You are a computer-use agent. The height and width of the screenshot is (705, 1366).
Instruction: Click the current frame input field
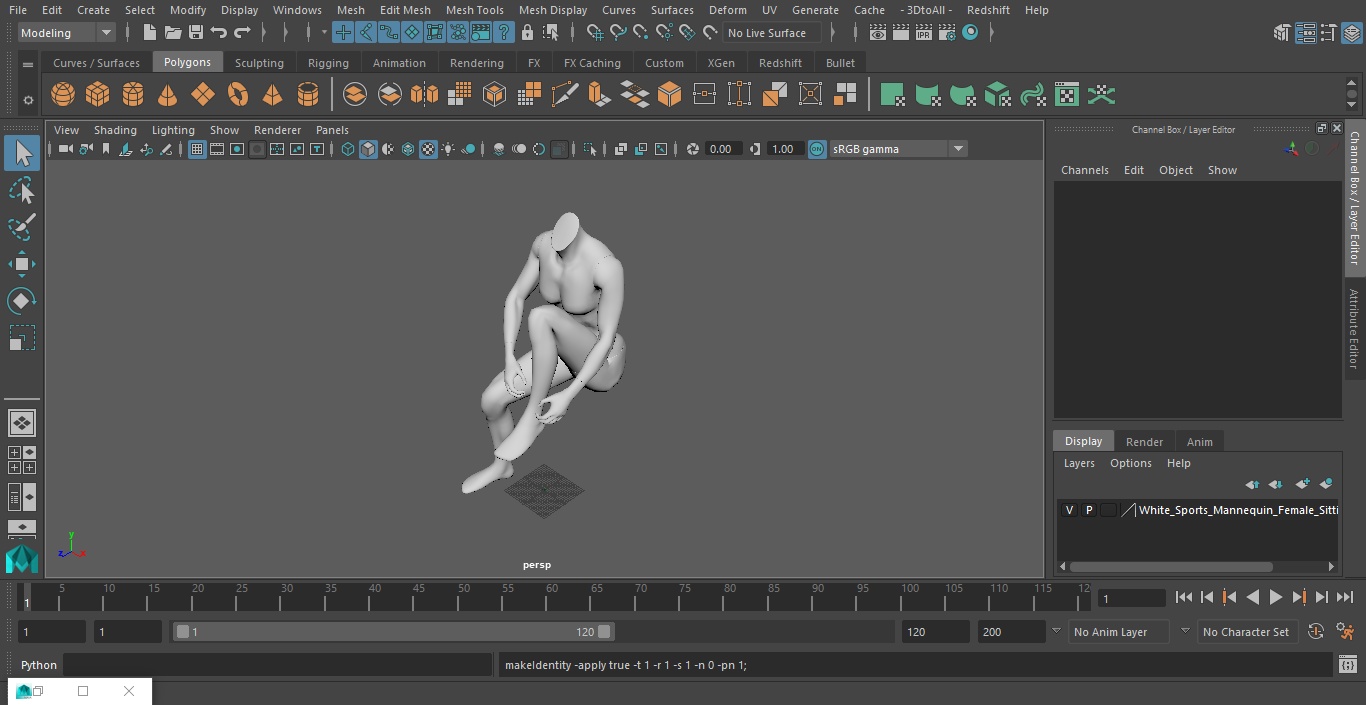tap(1131, 598)
